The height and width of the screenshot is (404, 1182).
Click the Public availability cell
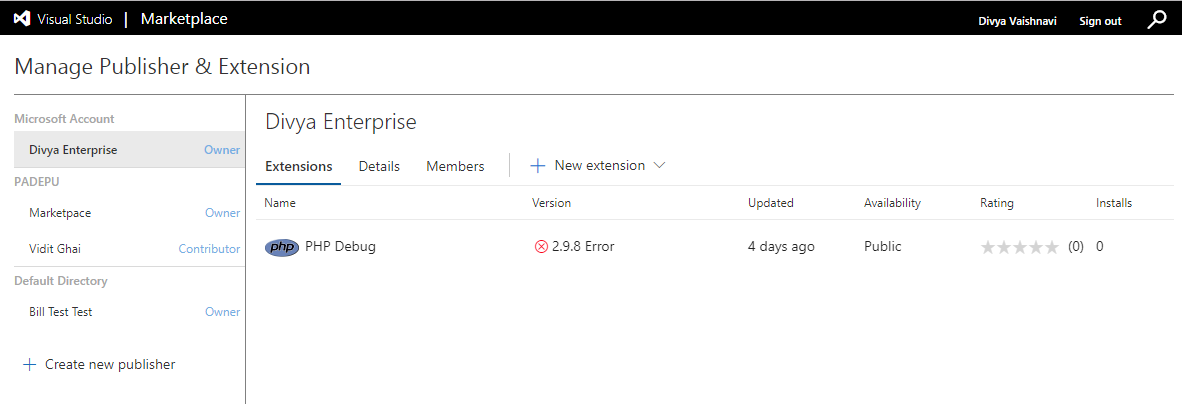883,246
